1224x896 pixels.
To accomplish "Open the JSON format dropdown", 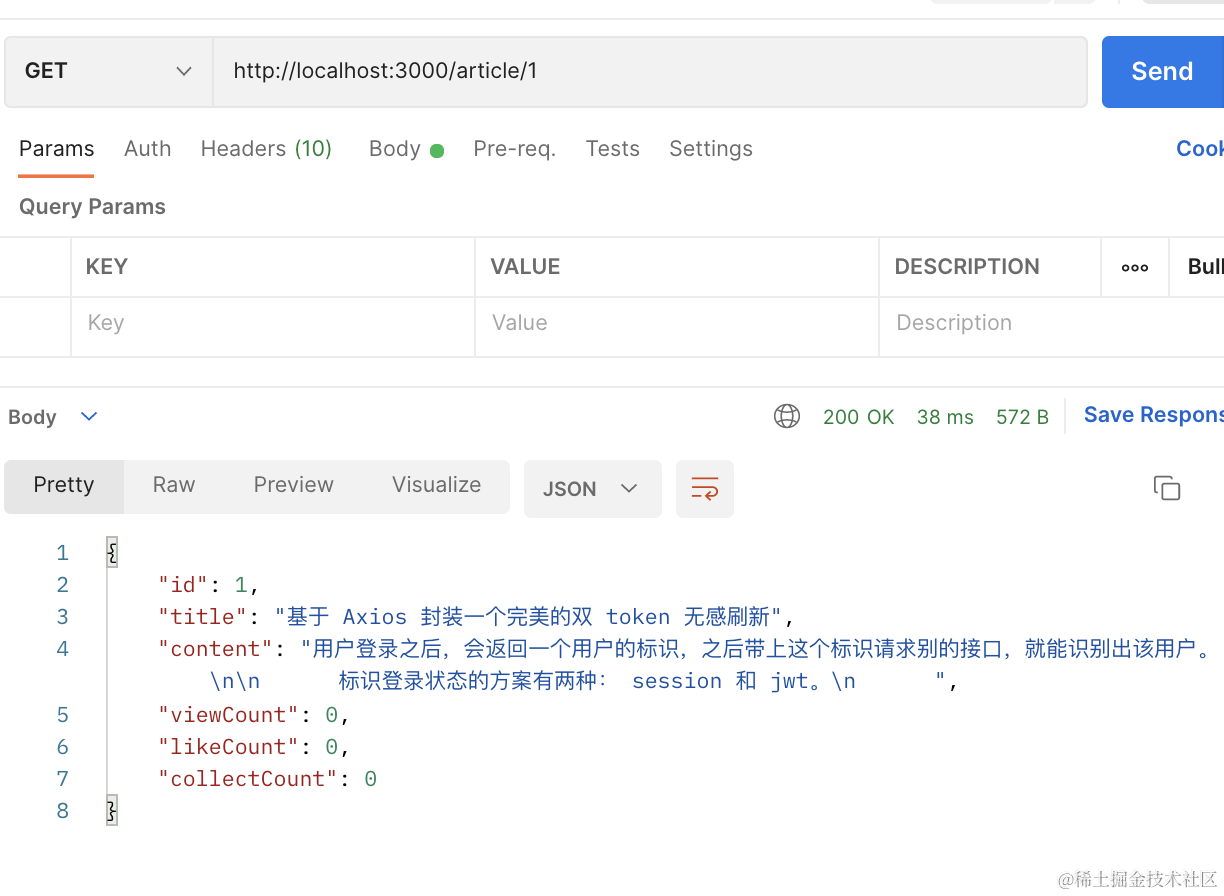I will coord(592,489).
